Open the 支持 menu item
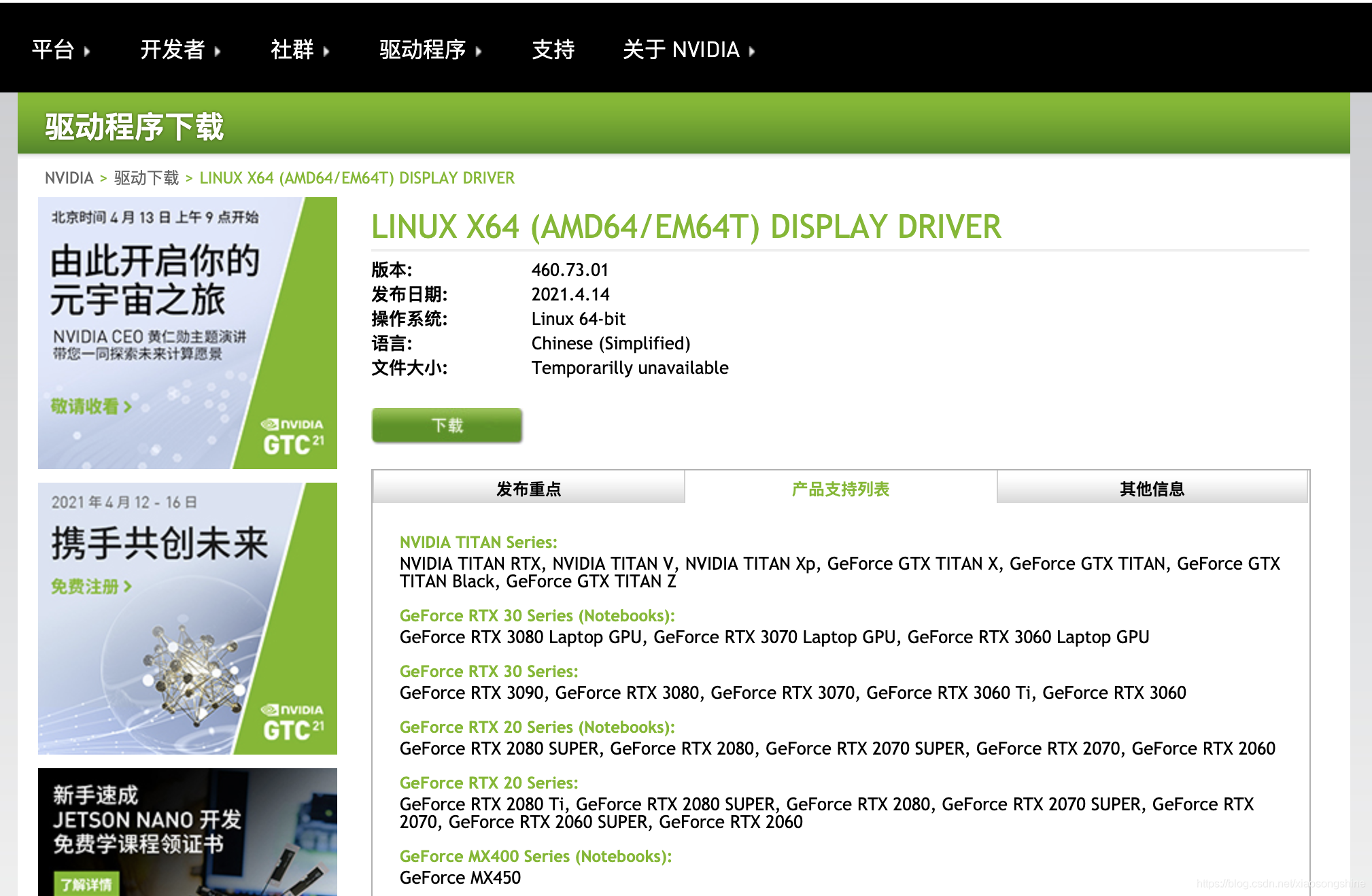Viewport: 1372px width, 896px height. (x=553, y=50)
